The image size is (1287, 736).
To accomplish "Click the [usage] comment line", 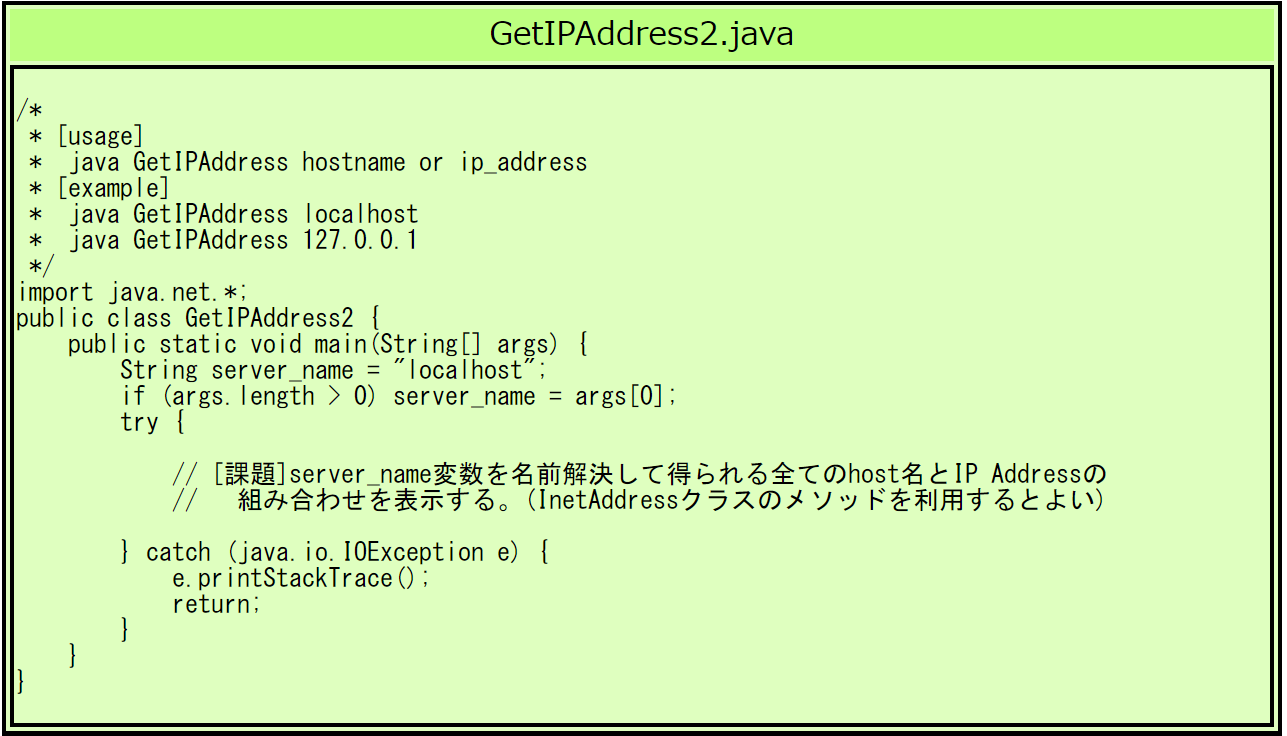I will point(100,136).
